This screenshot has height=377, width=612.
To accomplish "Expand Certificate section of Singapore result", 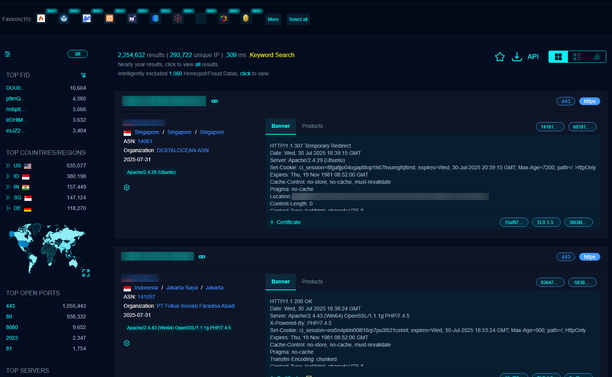I will pos(285,222).
